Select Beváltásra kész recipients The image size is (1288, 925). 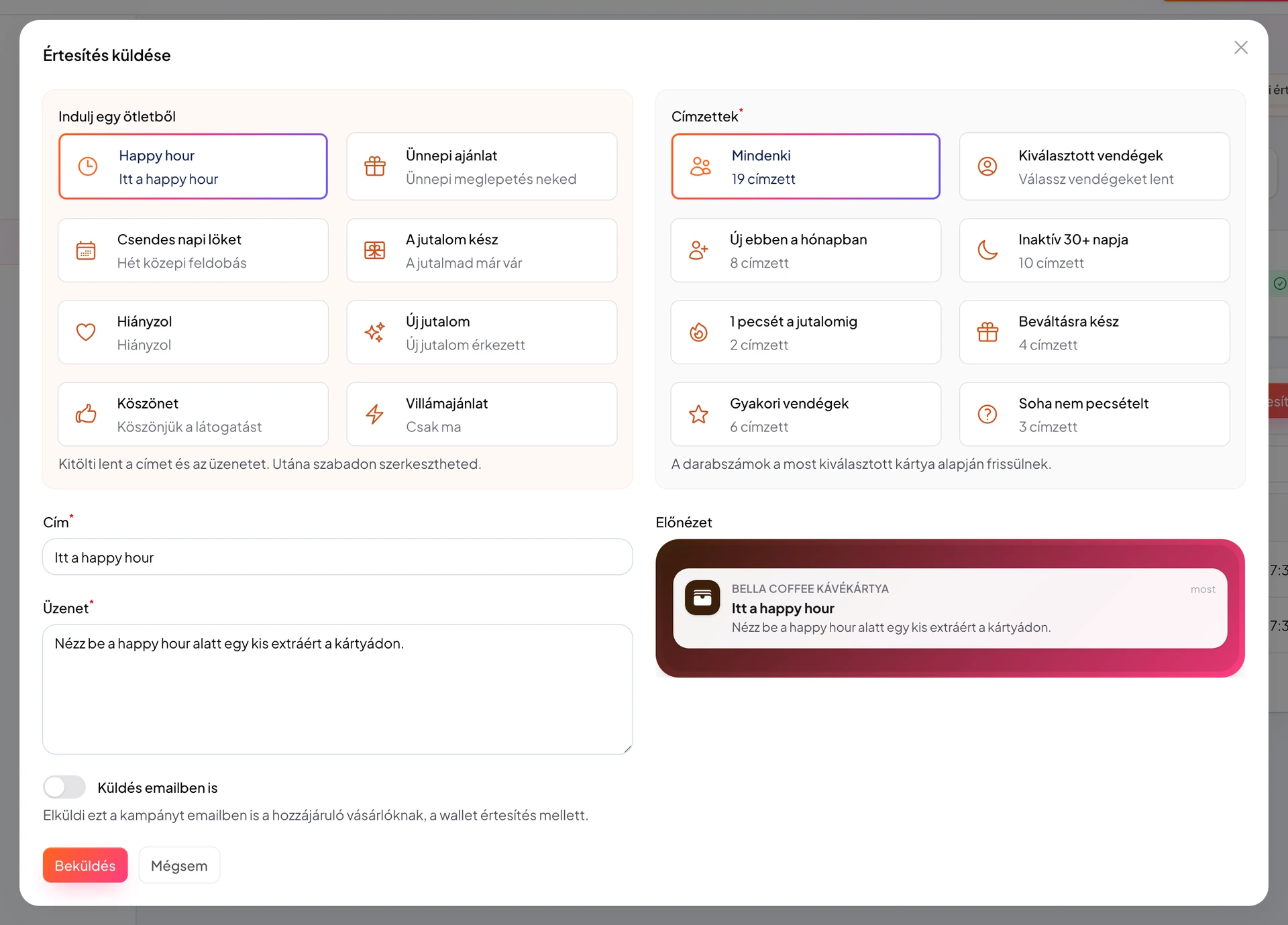(x=1094, y=332)
